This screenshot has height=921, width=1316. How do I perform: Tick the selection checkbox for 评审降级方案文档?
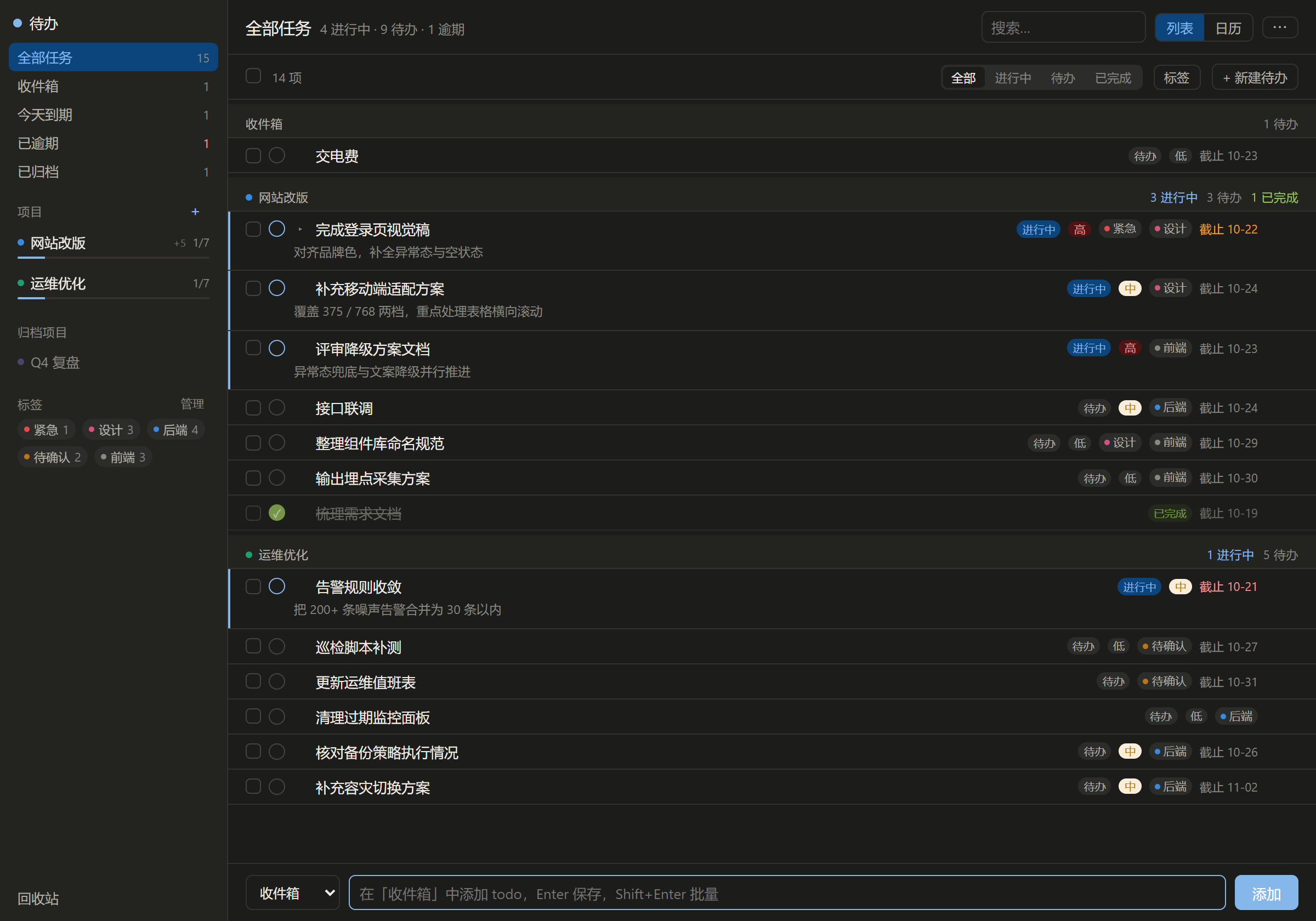tap(253, 348)
